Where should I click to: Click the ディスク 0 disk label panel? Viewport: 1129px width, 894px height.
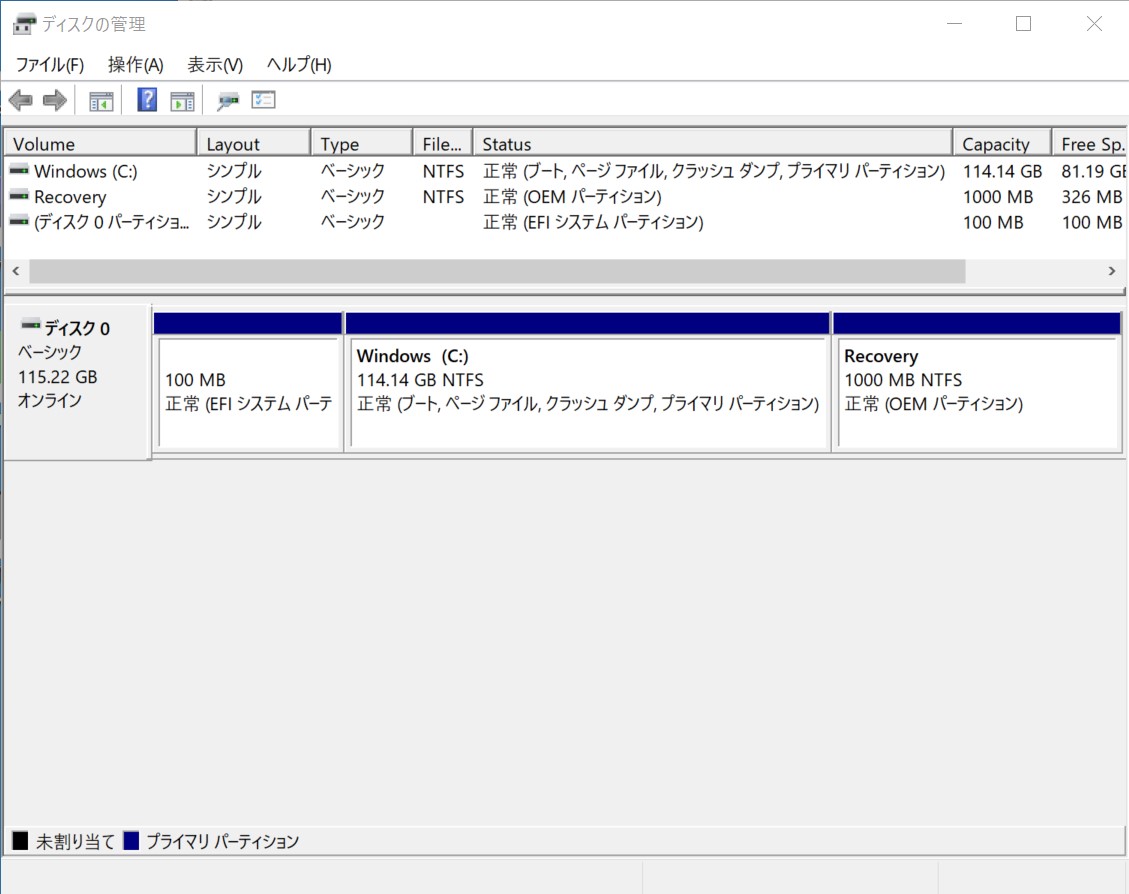[x=77, y=382]
